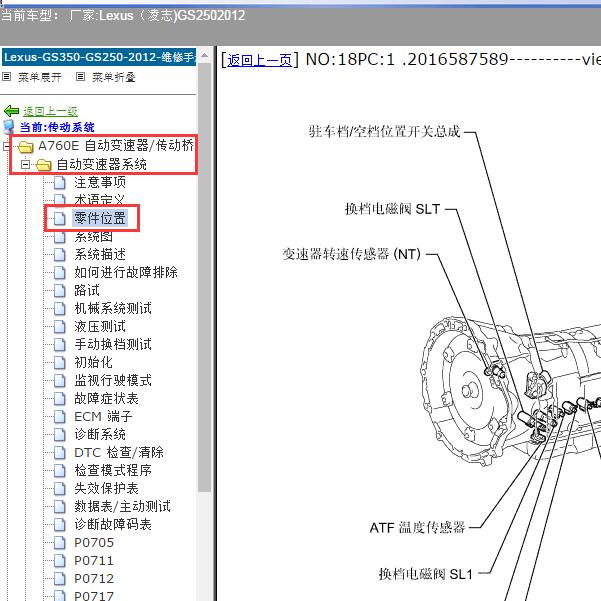Click the transmission housing diagram image
Screen dimensions: 601x601
coord(510,391)
